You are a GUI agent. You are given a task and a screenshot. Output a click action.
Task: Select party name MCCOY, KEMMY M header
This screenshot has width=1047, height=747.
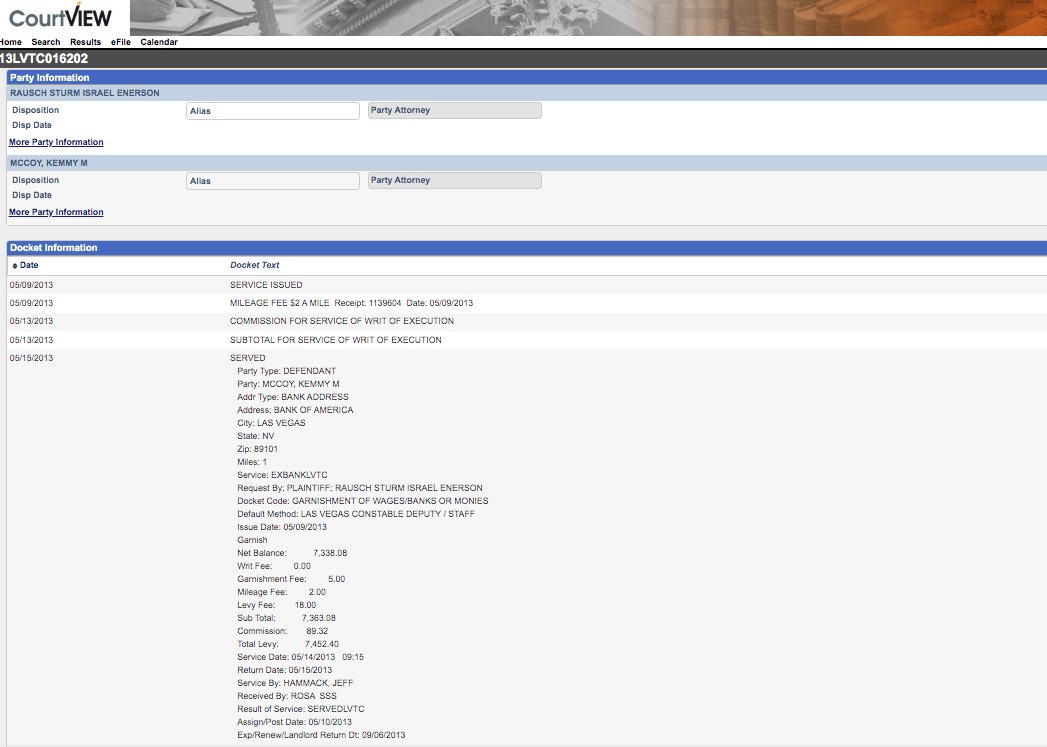(x=49, y=164)
